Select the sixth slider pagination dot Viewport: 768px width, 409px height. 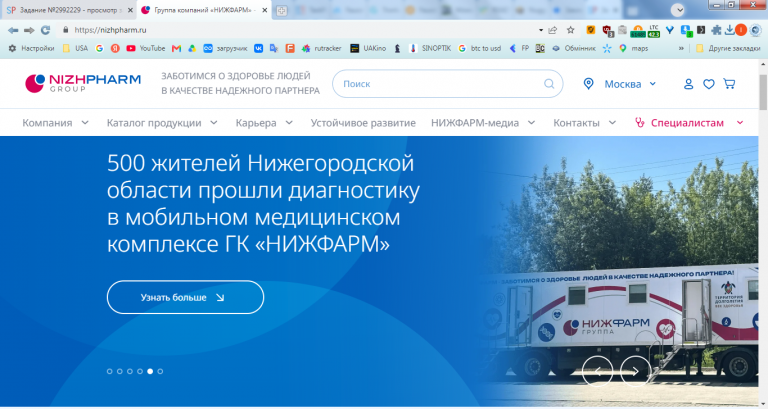[x=160, y=371]
